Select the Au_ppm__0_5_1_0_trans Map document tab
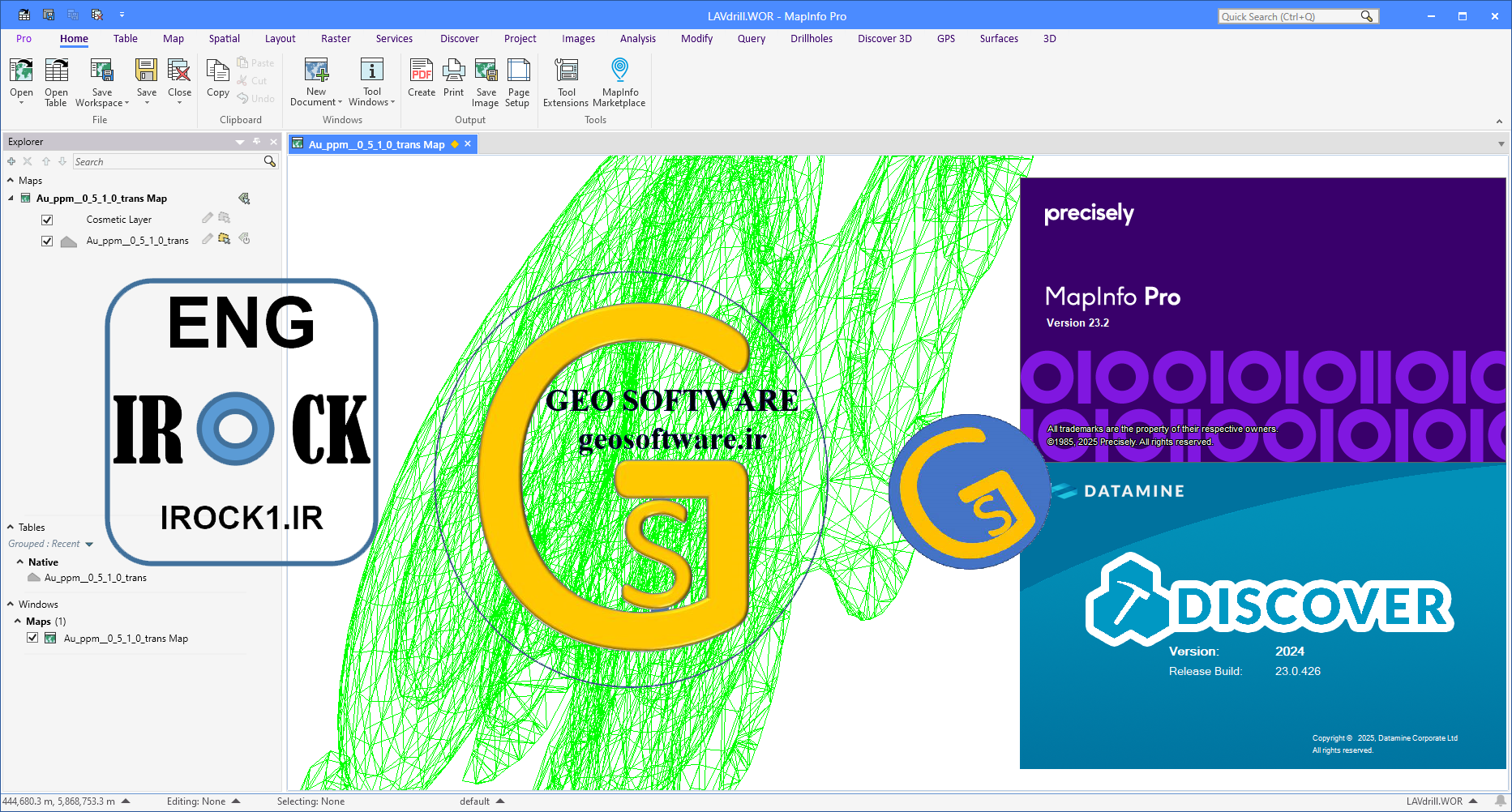Screen dimensions: 1512x812 376,144
